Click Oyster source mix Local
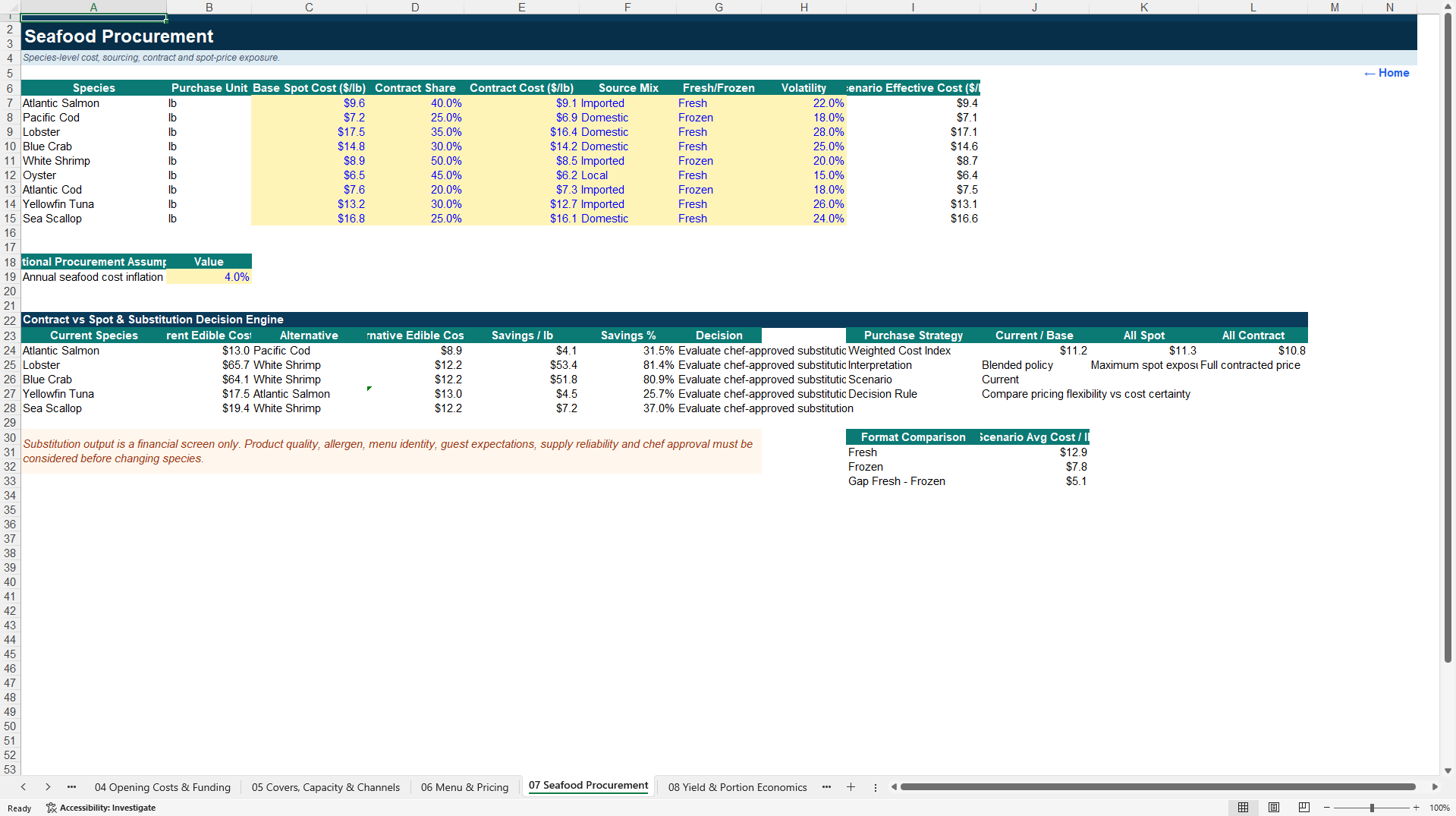1456x816 pixels. [627, 175]
